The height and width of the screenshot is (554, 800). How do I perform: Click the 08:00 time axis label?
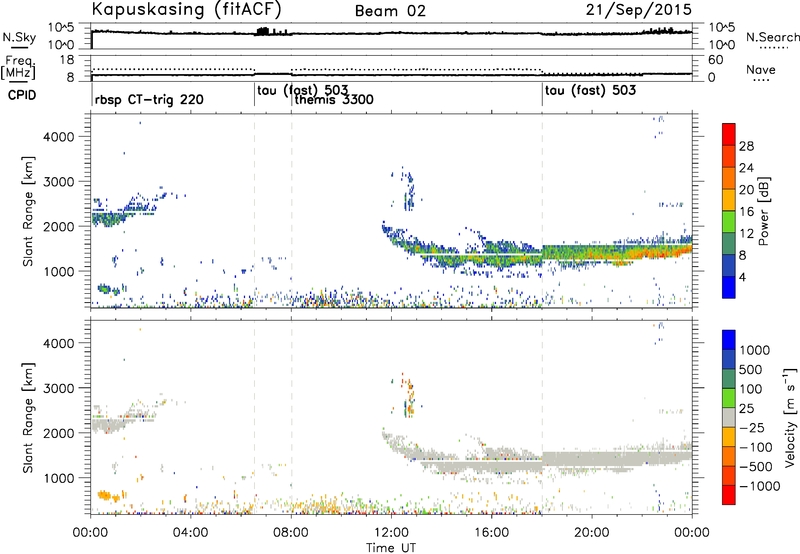click(290, 533)
